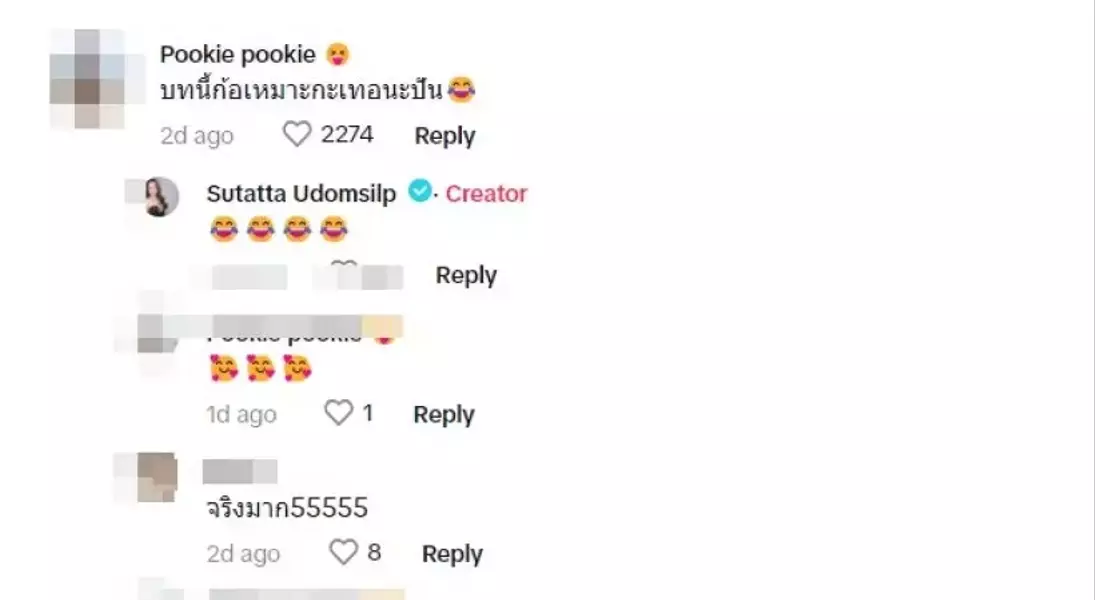Visit Sutatta Udomsilp's profile via her name

(x=301, y=193)
